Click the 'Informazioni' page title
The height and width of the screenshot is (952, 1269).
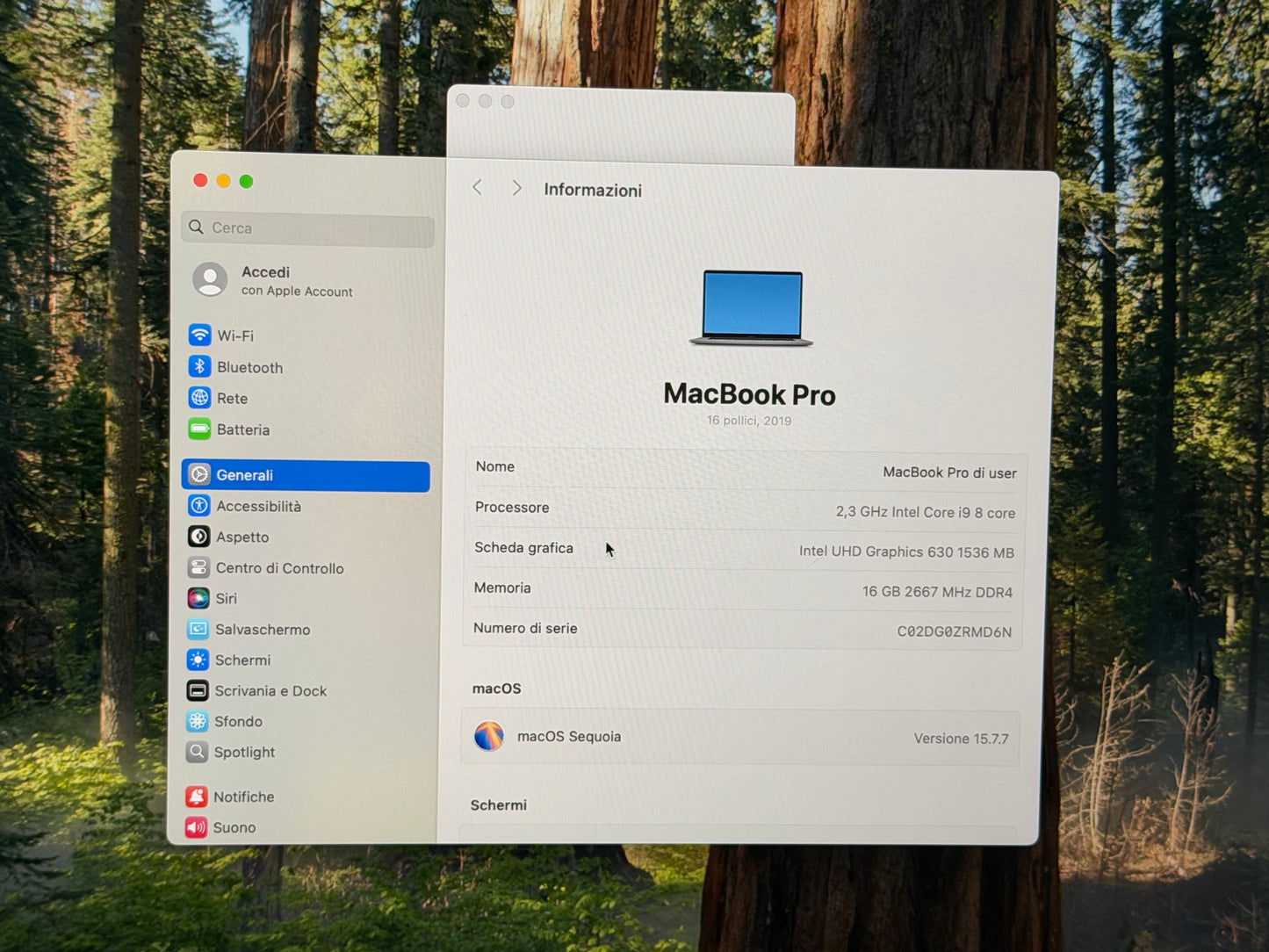pyautogui.click(x=593, y=190)
